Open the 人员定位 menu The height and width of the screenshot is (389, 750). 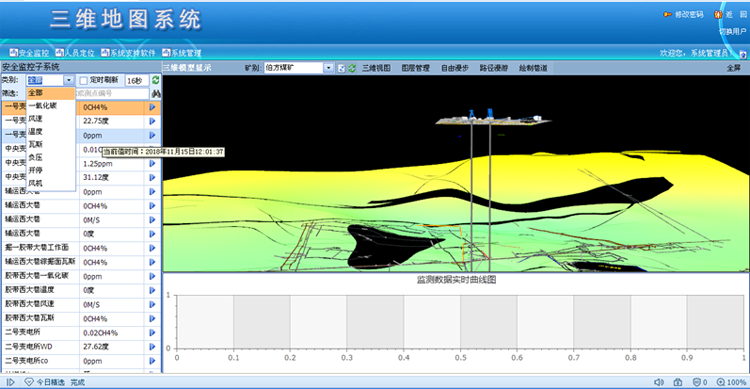pyautogui.click(x=75, y=53)
